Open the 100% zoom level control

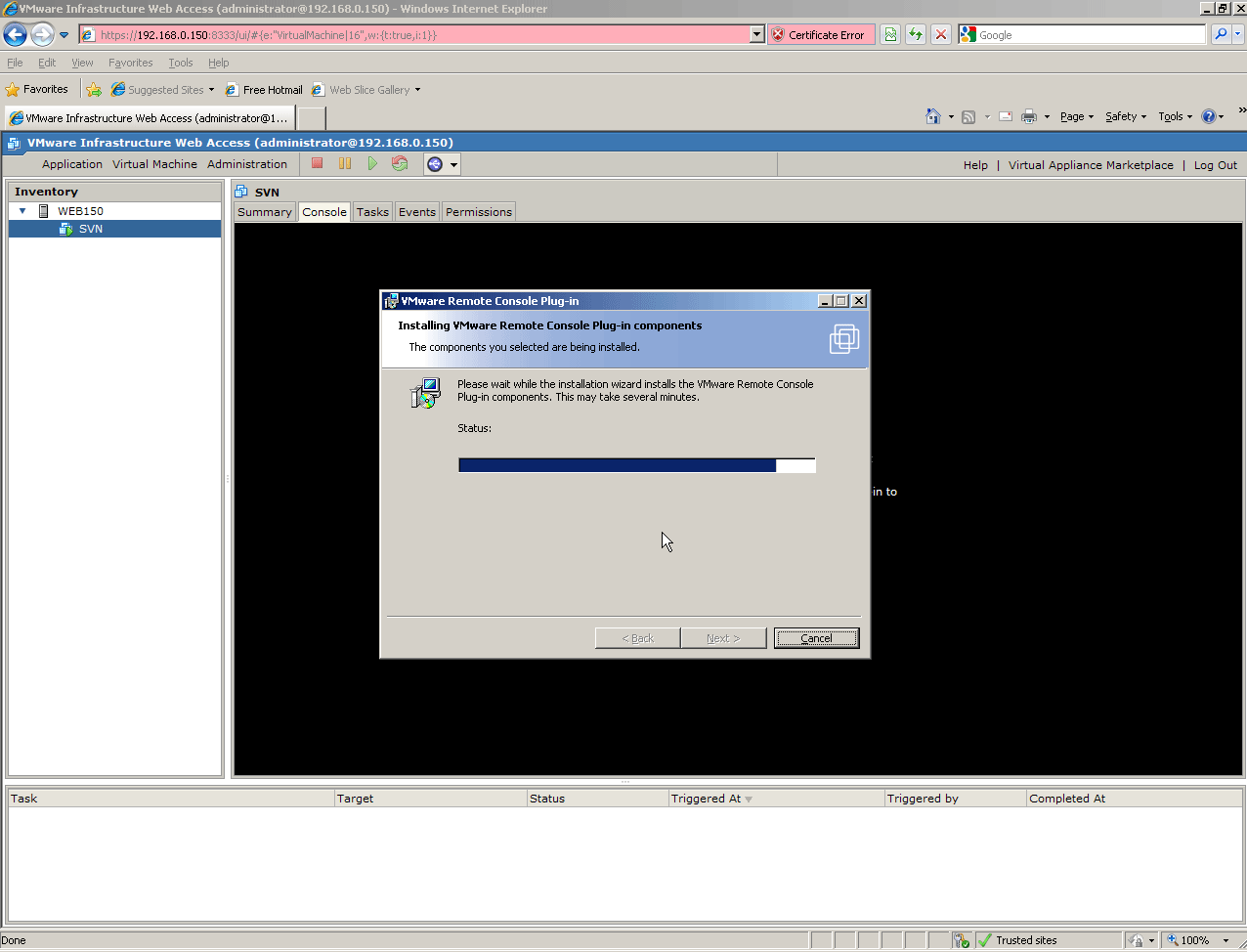(x=1200, y=940)
